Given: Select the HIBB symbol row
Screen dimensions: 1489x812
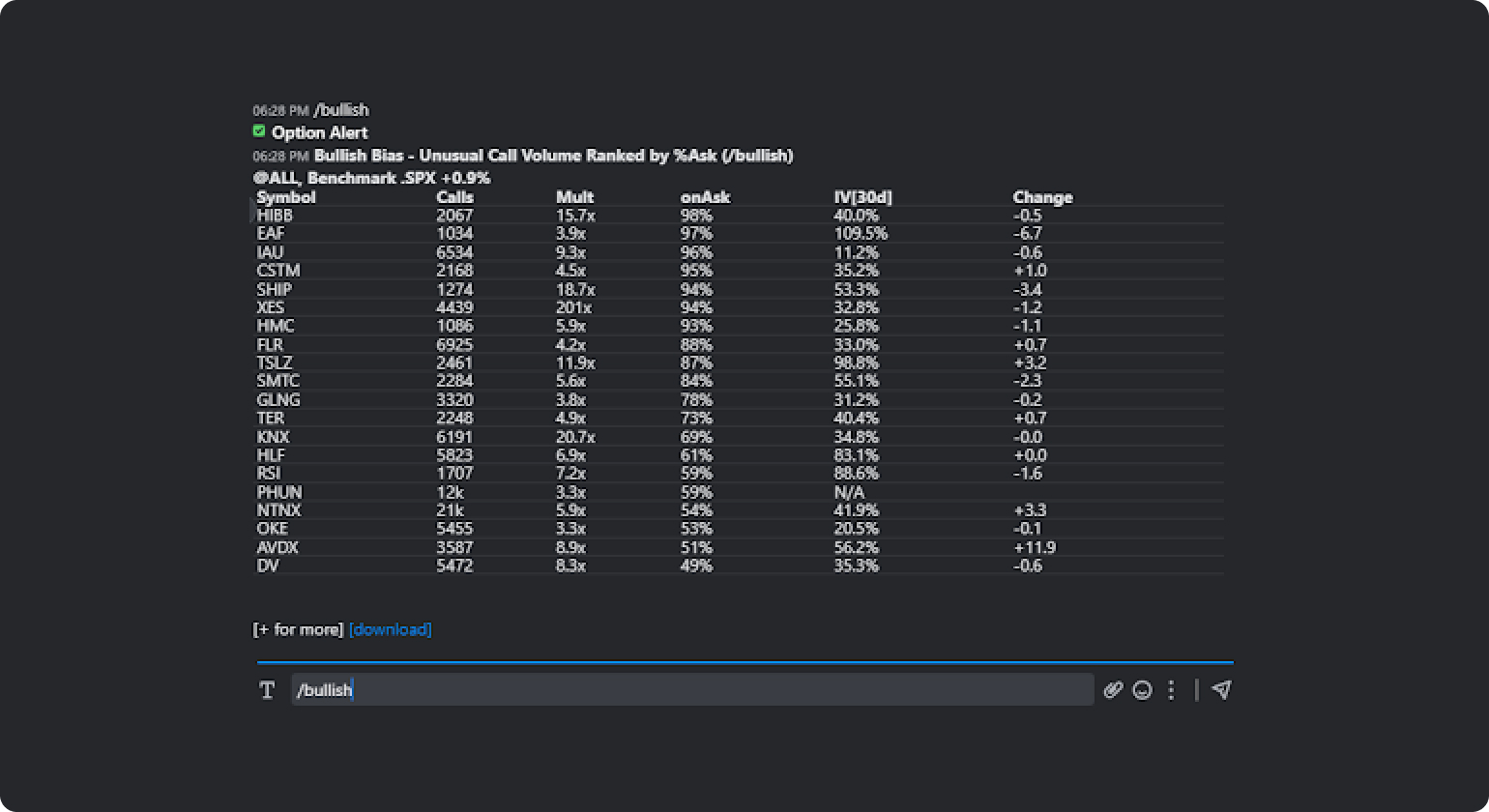Looking at the screenshot, I should [x=275, y=216].
